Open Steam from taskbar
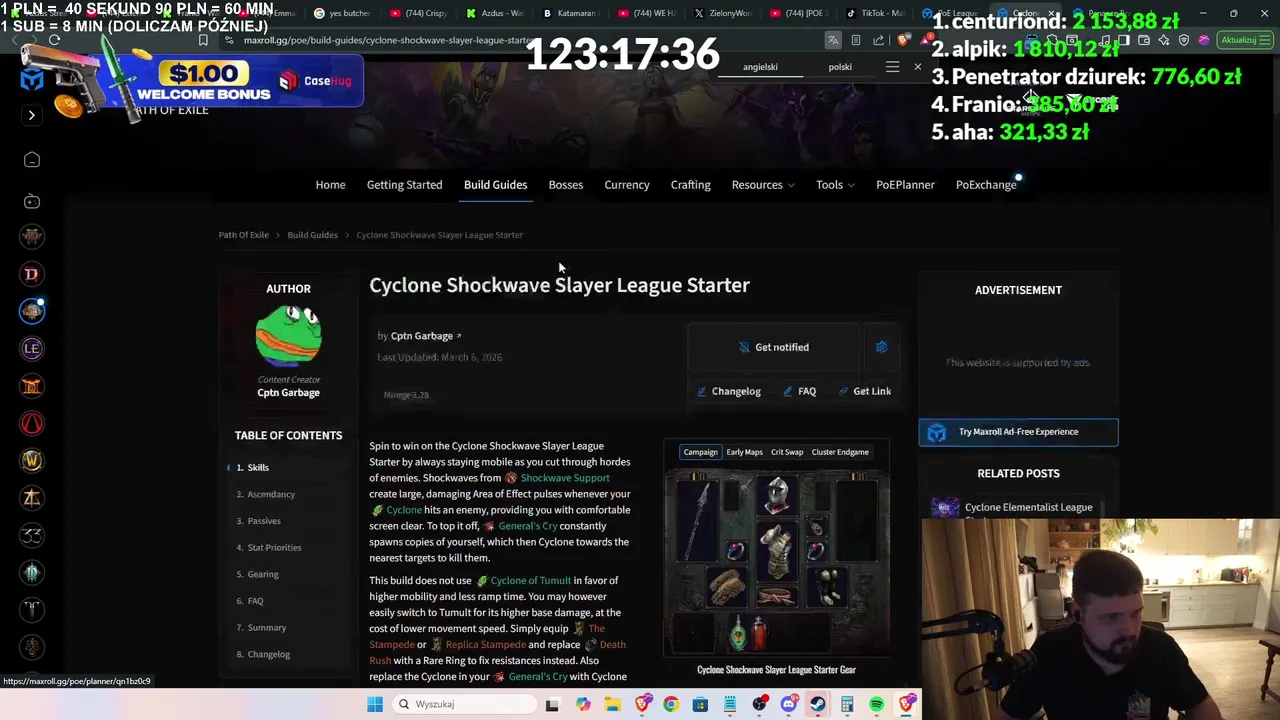Viewport: 1280px width, 720px height. [x=817, y=704]
